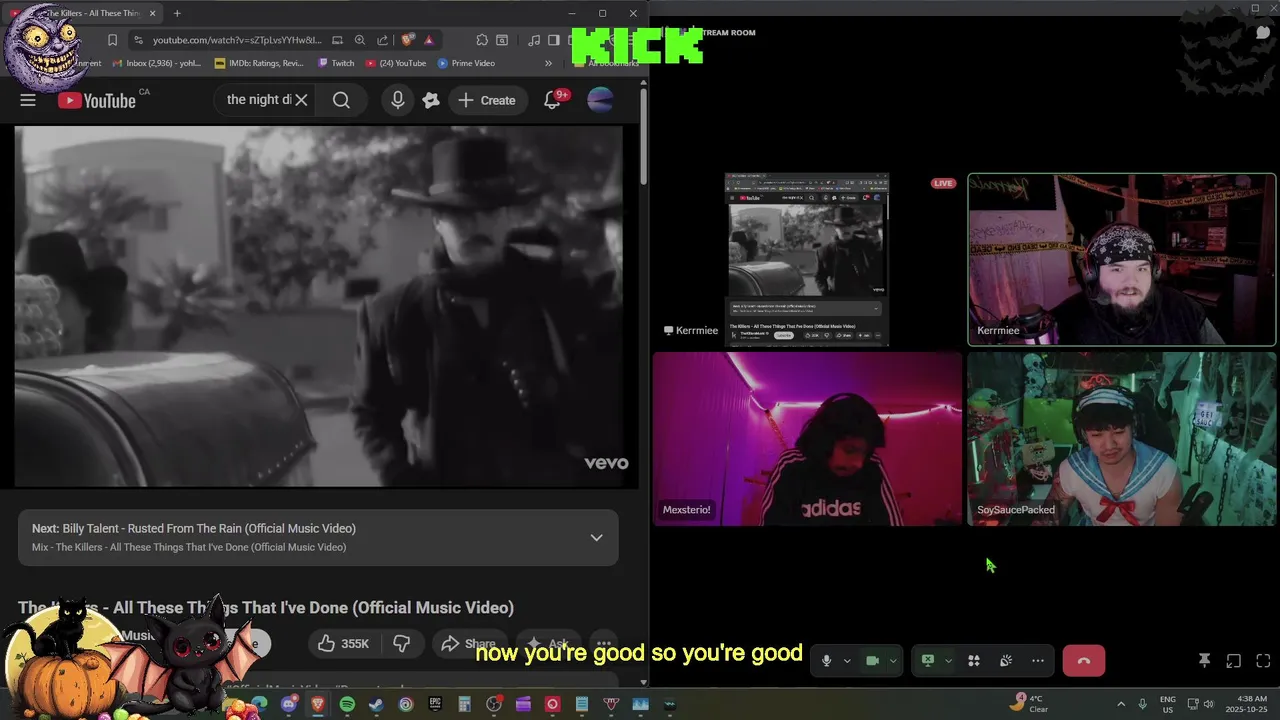Click the YouTube video player
Viewport: 1280px width, 720px height.
(320, 306)
